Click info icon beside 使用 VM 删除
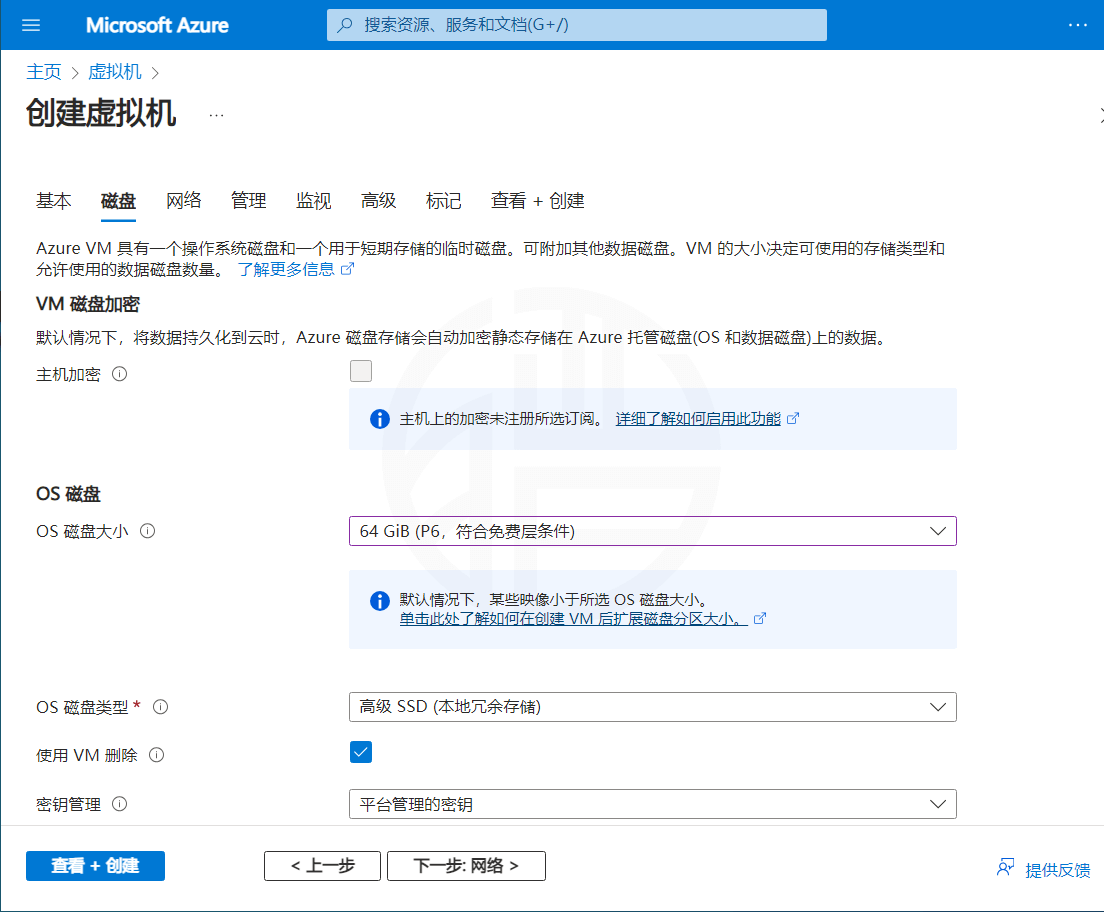The width and height of the screenshot is (1104, 912). pos(156,755)
